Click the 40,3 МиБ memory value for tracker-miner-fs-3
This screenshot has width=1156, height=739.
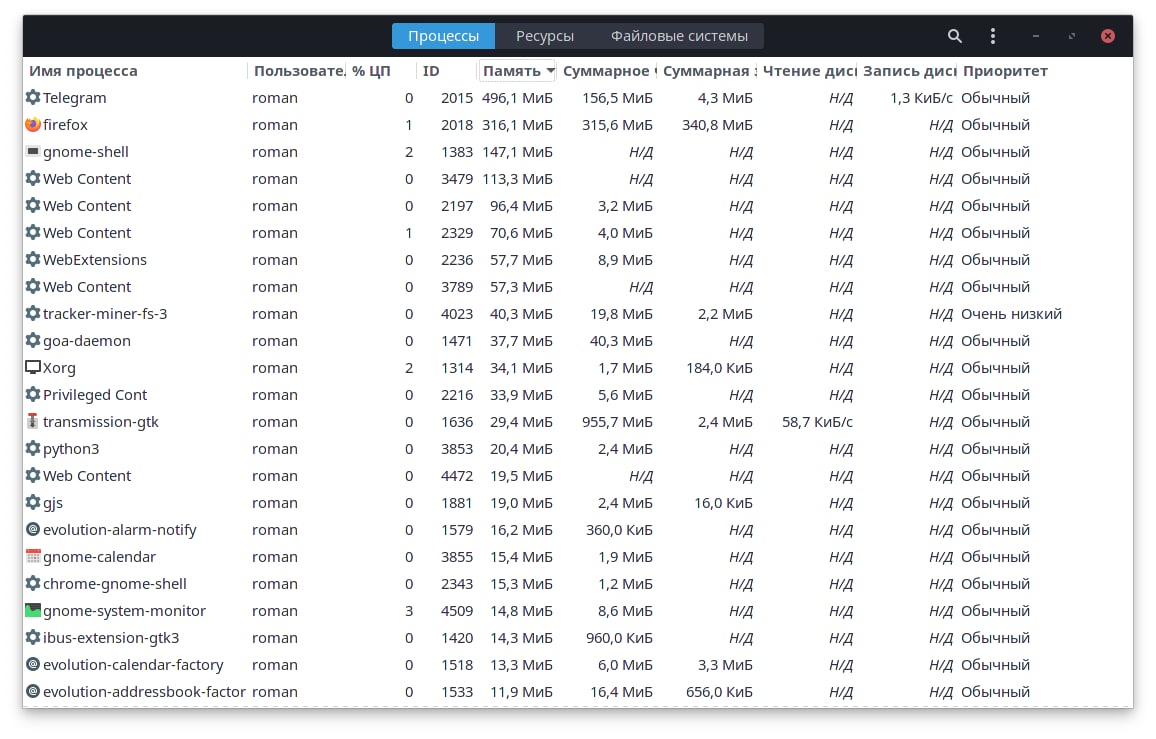pos(521,313)
